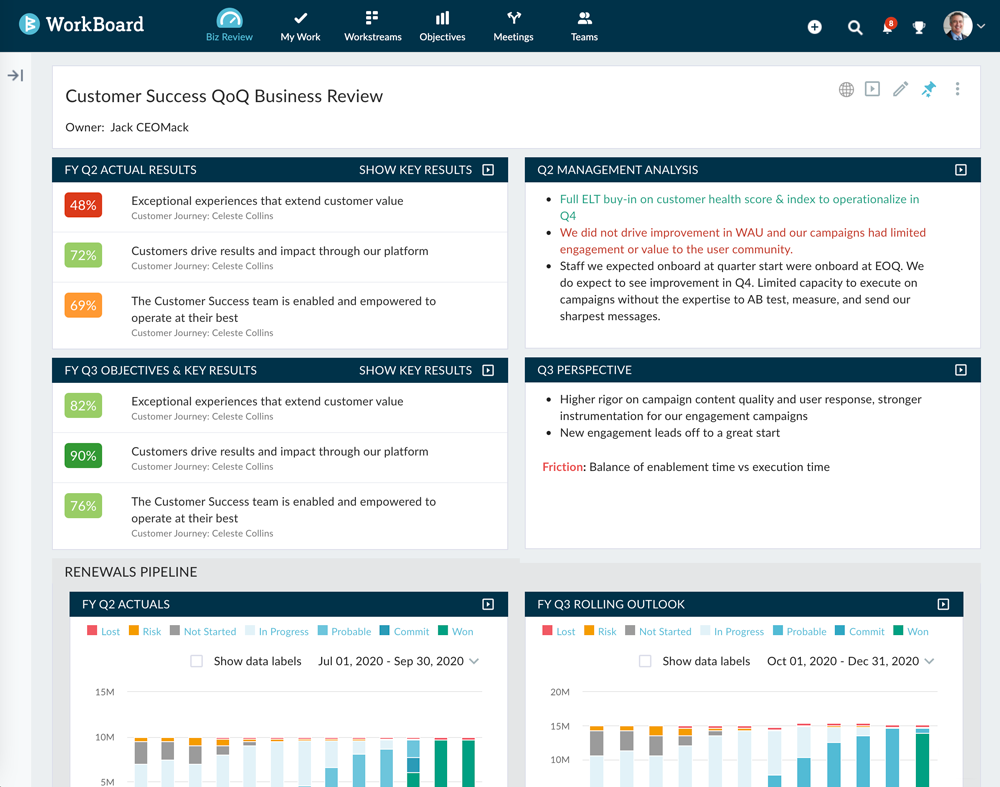Screen dimensions: 1000x787
Task: Open the Meetings tab
Action: (513, 26)
